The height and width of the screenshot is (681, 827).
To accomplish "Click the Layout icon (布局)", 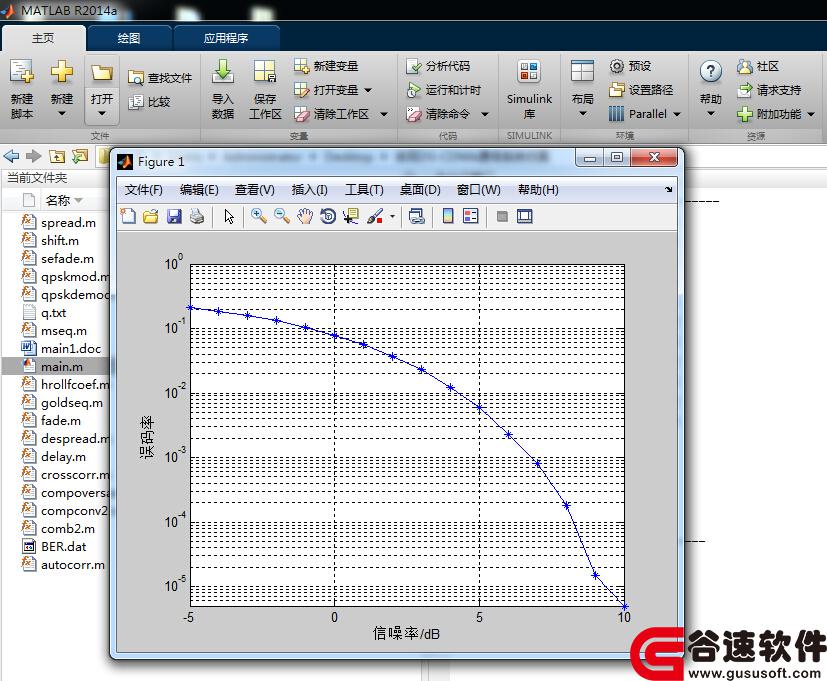I will click(x=582, y=71).
